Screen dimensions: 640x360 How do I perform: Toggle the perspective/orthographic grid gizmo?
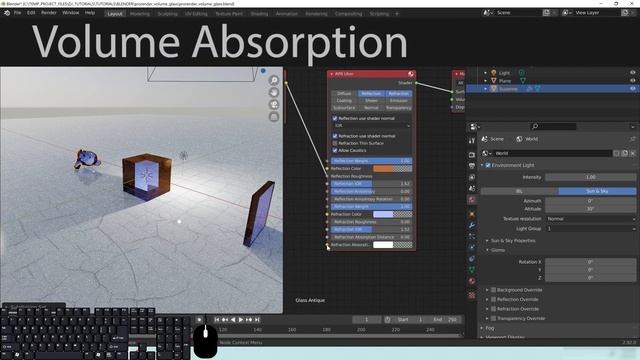[x=274, y=117]
